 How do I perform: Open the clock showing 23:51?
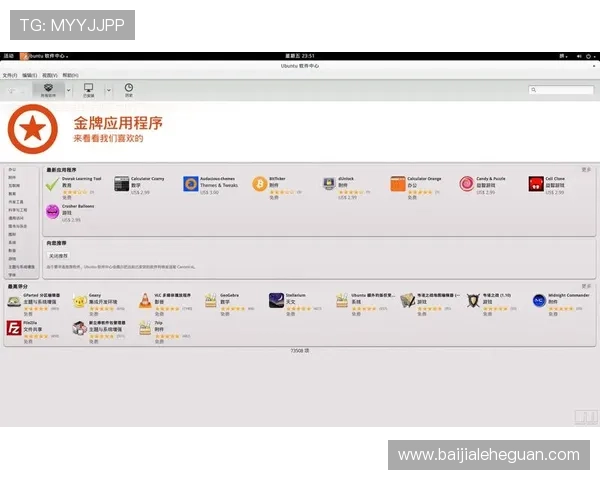[300, 56]
